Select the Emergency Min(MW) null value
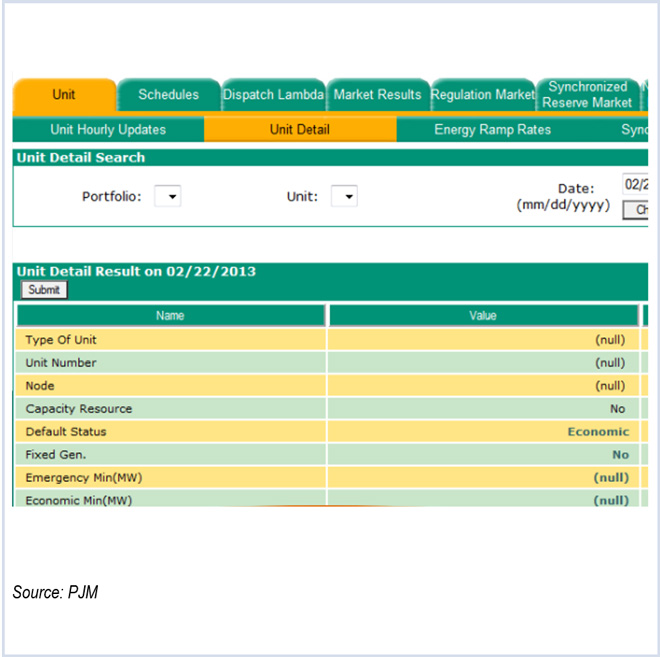 click(610, 478)
